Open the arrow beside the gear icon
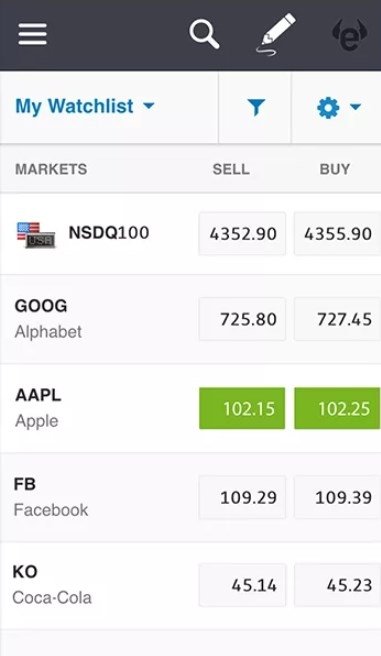The image size is (381, 656). 355,107
